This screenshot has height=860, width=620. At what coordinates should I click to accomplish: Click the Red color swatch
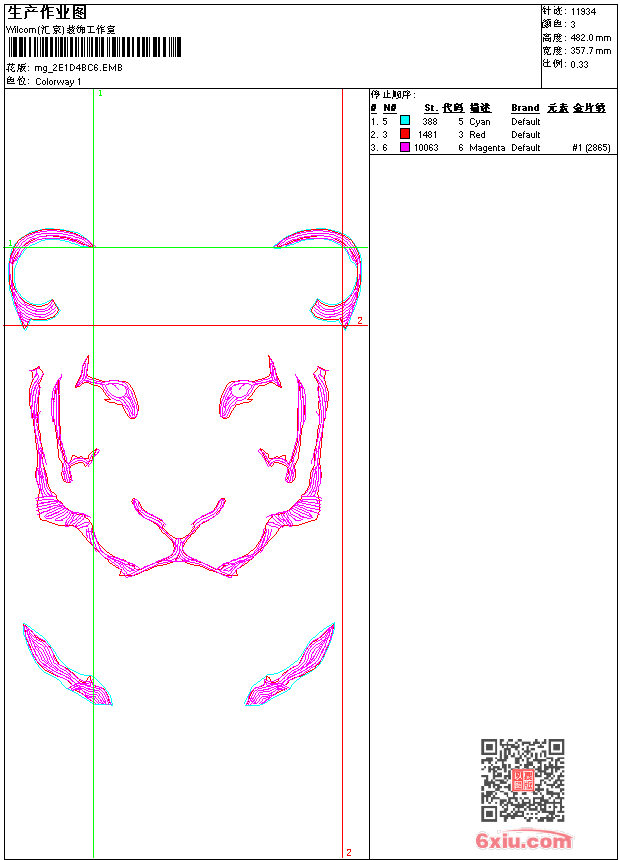[x=405, y=133]
